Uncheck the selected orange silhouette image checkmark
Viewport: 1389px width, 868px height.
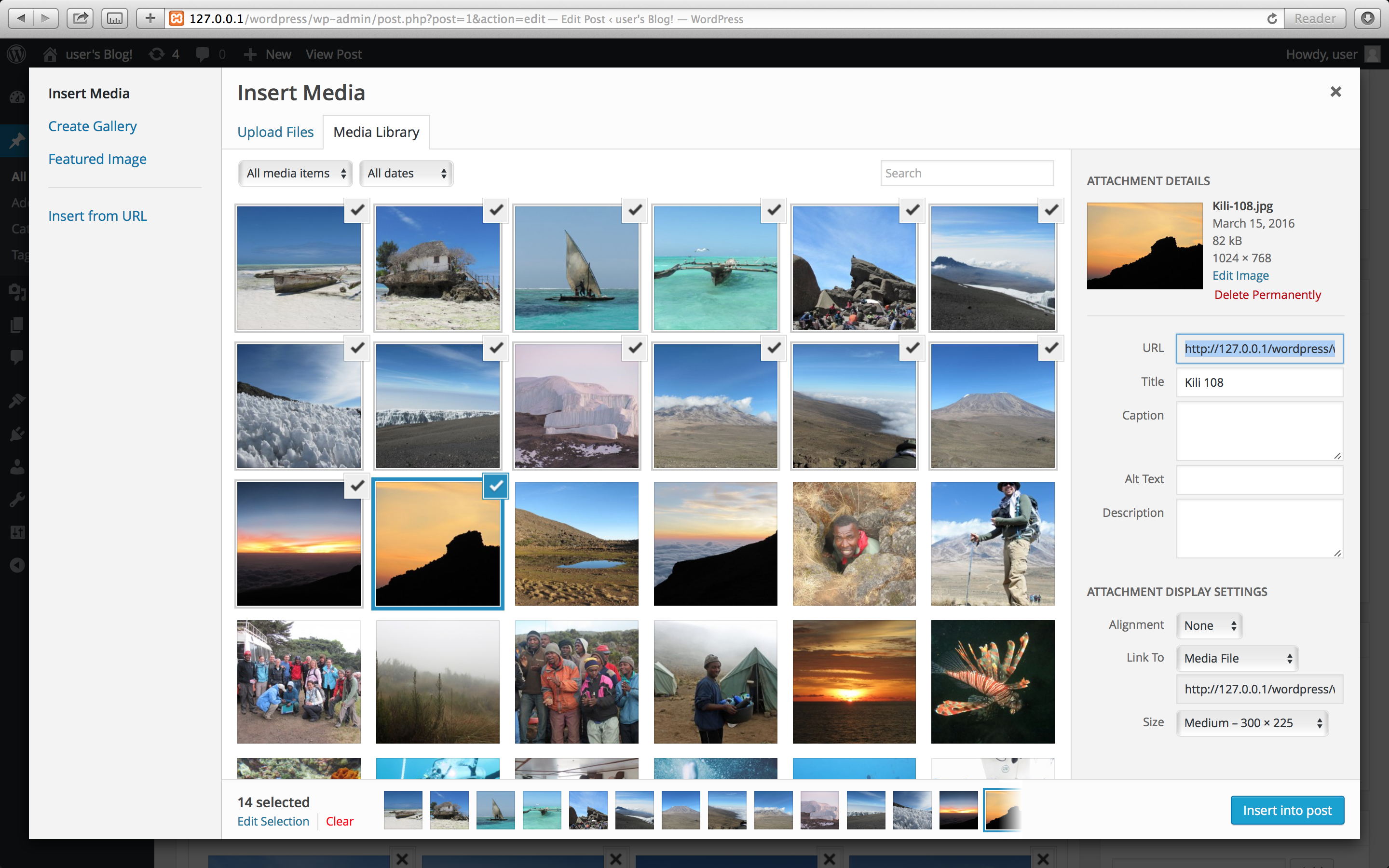coord(496,486)
